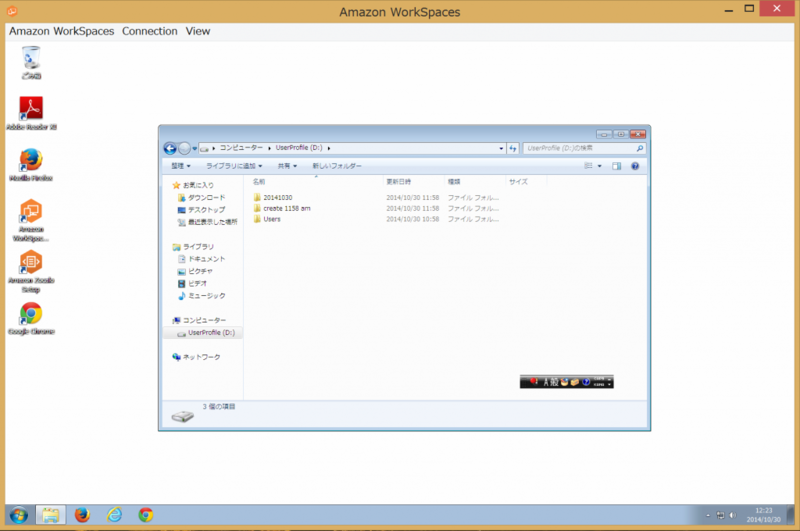Click the volume speaker tray icon
Screen dimensions: 800x531
733,515
